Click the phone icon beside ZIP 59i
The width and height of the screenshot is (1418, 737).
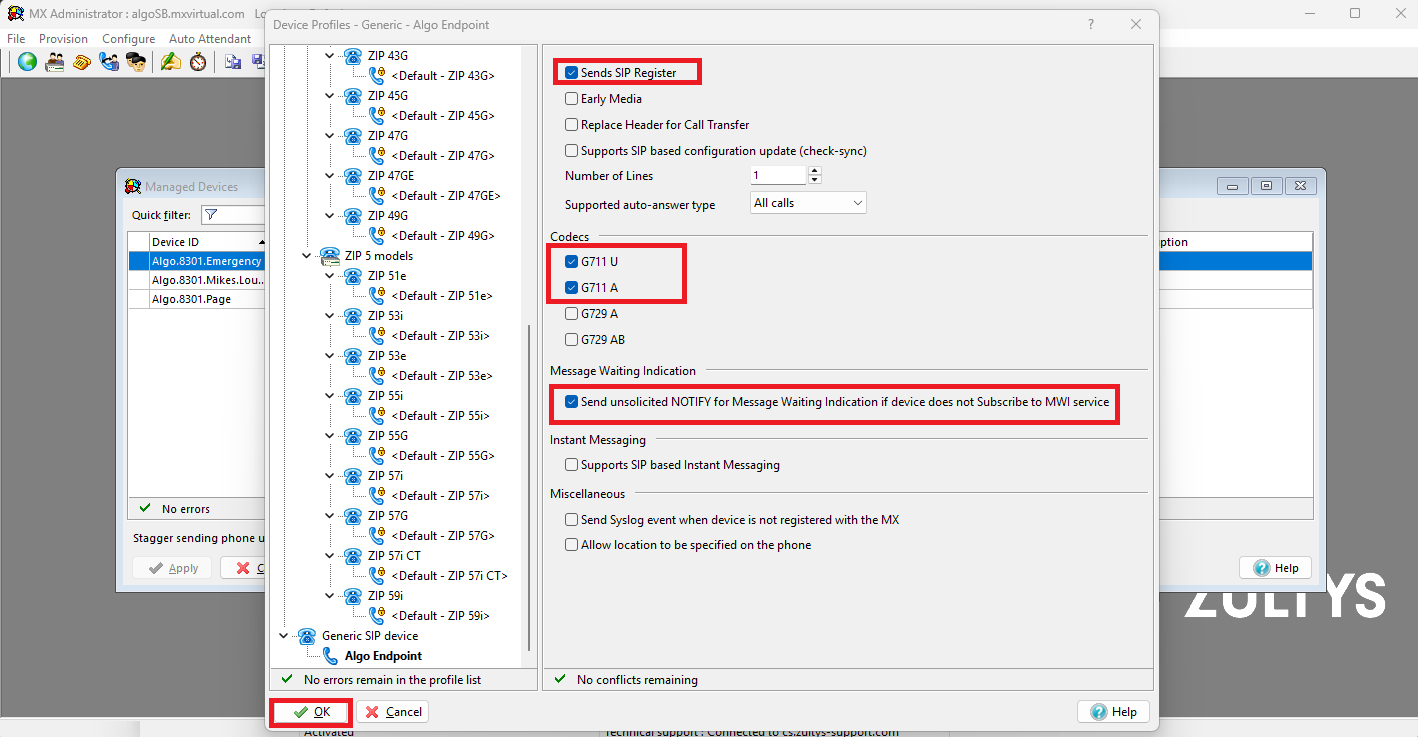(x=353, y=596)
